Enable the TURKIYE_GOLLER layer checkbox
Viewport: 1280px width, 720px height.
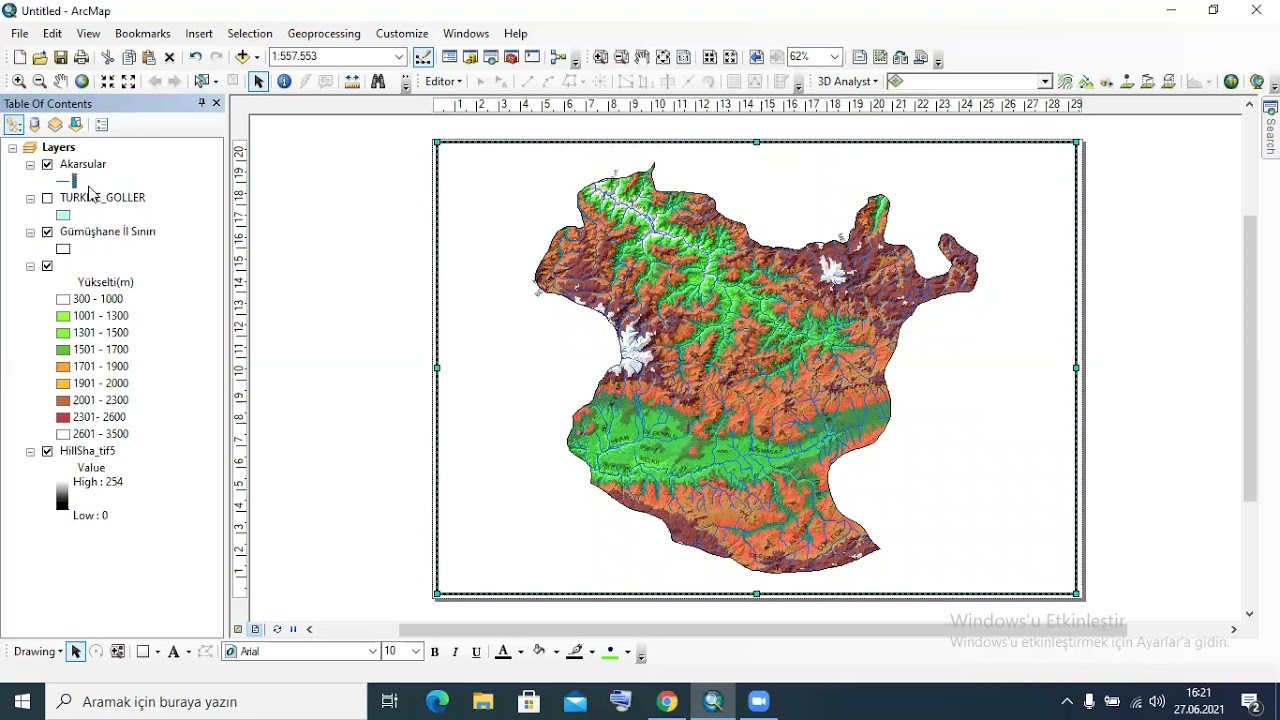[47, 198]
